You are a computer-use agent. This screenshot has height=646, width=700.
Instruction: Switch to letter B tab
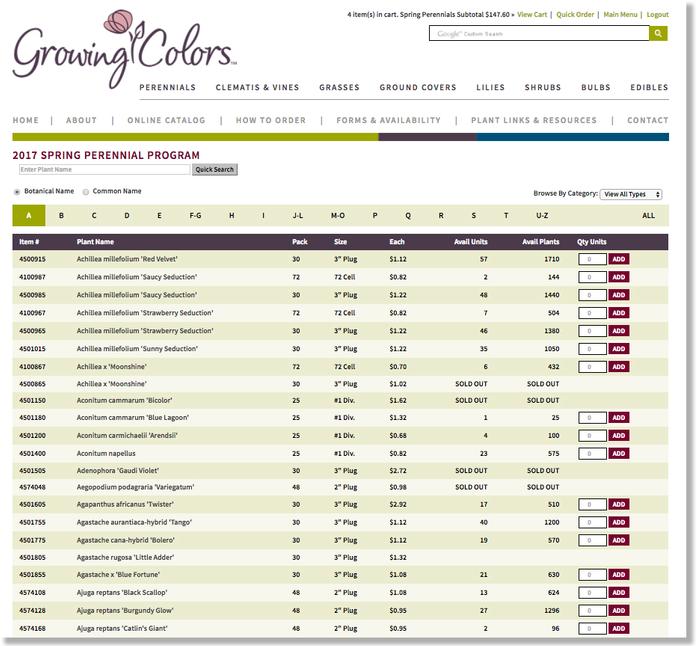tap(61, 216)
